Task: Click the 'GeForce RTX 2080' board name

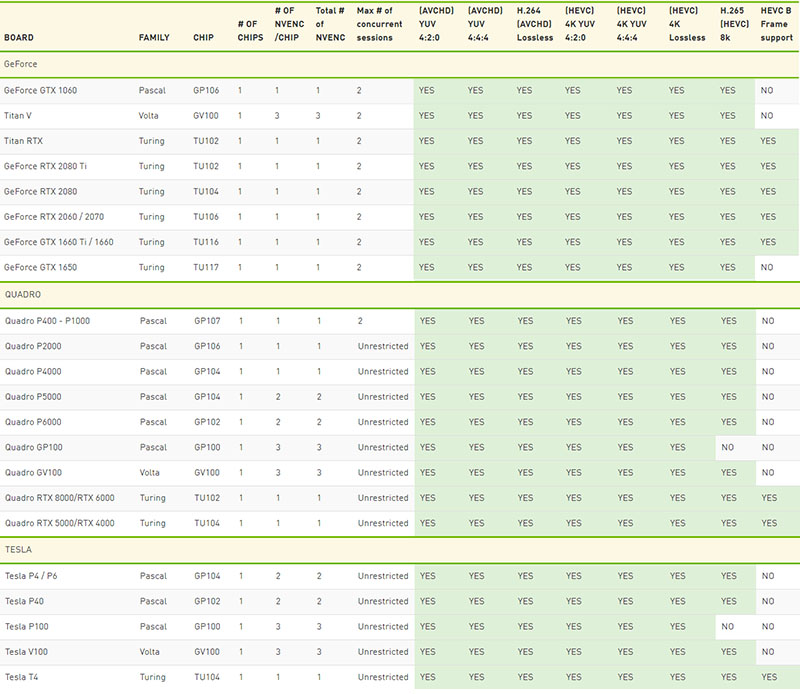Action: point(40,191)
